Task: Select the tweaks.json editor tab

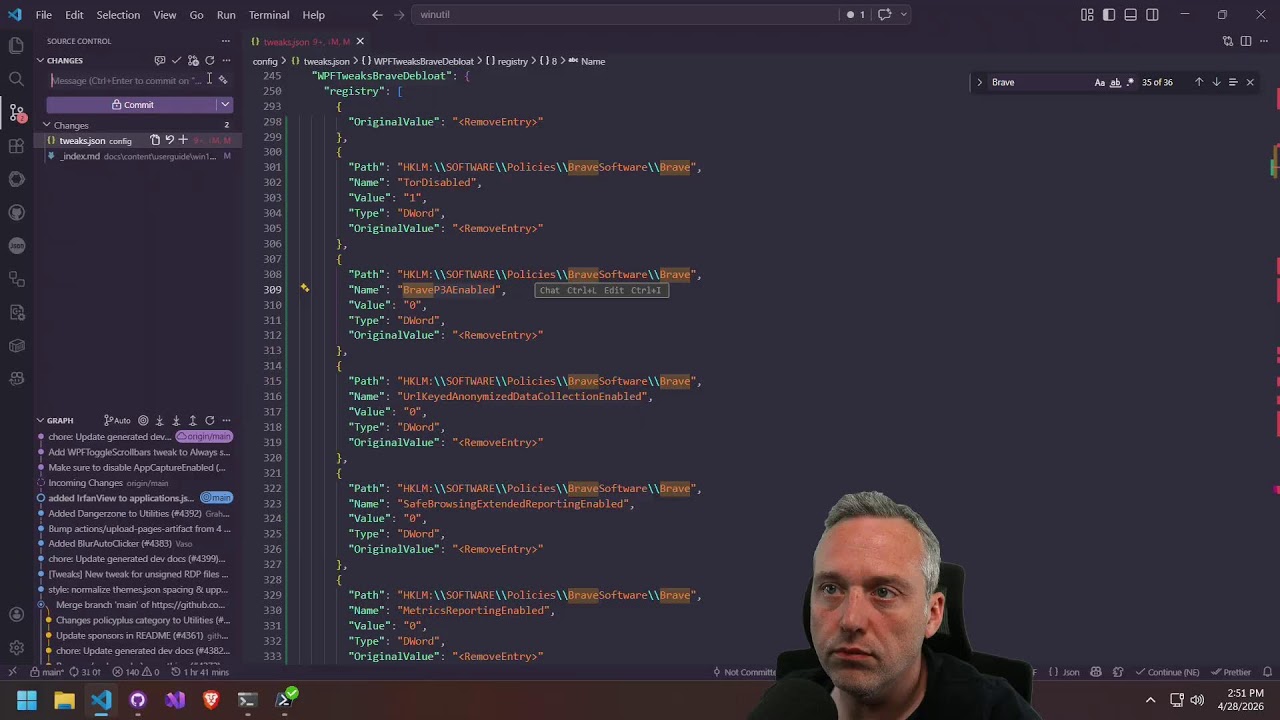Action: (x=306, y=41)
